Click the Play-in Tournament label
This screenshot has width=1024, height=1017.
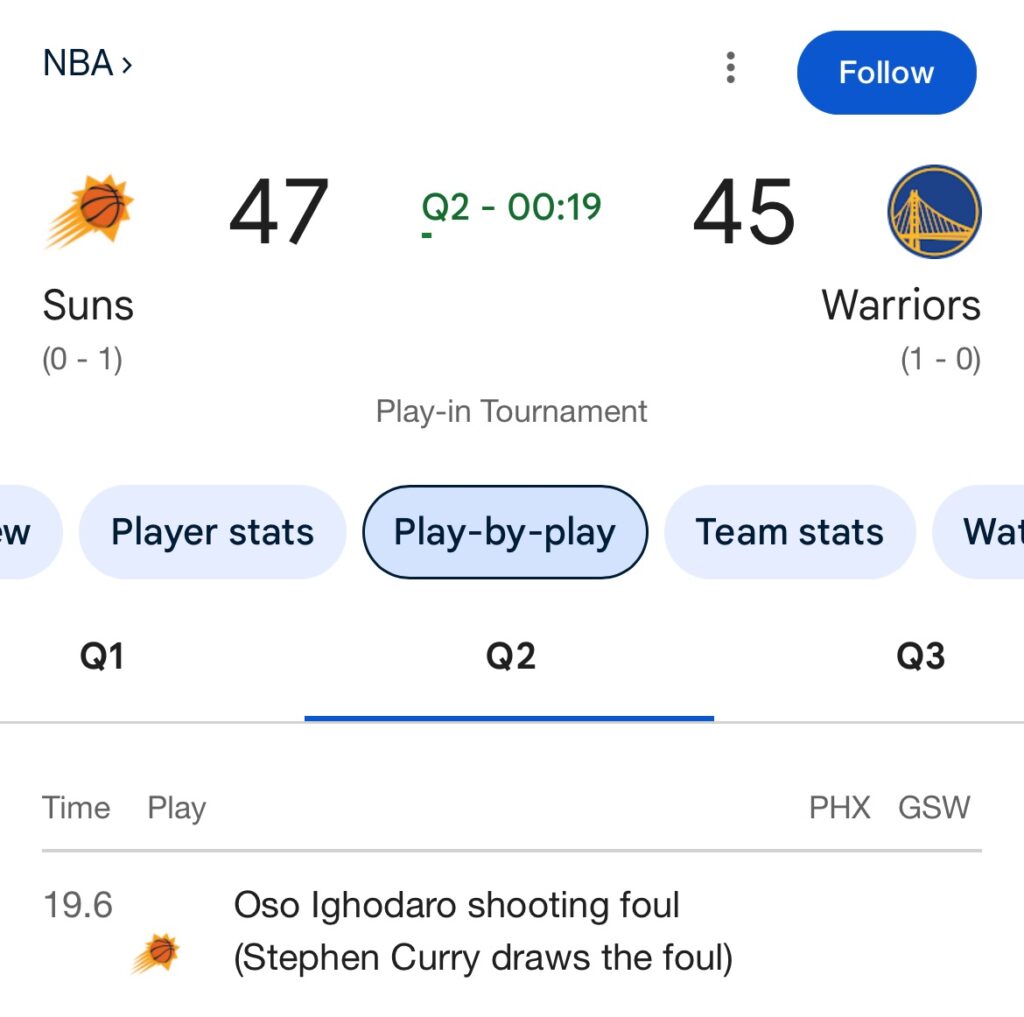[x=511, y=411]
